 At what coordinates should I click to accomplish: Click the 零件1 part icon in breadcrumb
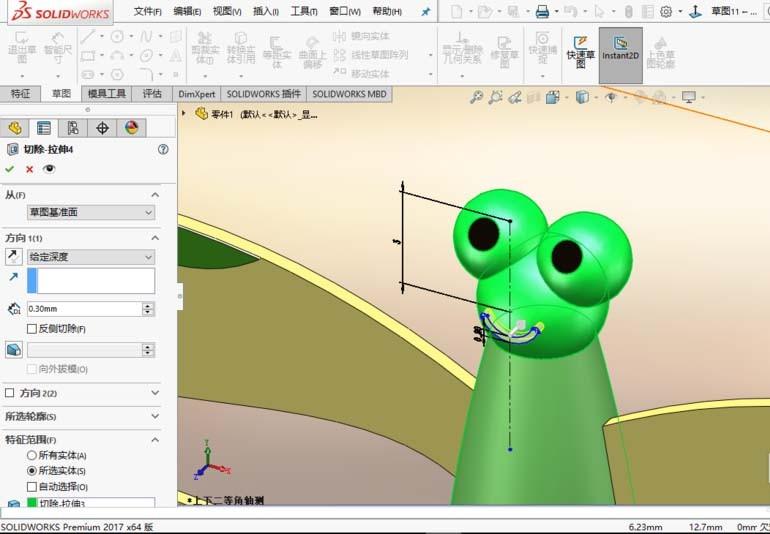[201, 114]
